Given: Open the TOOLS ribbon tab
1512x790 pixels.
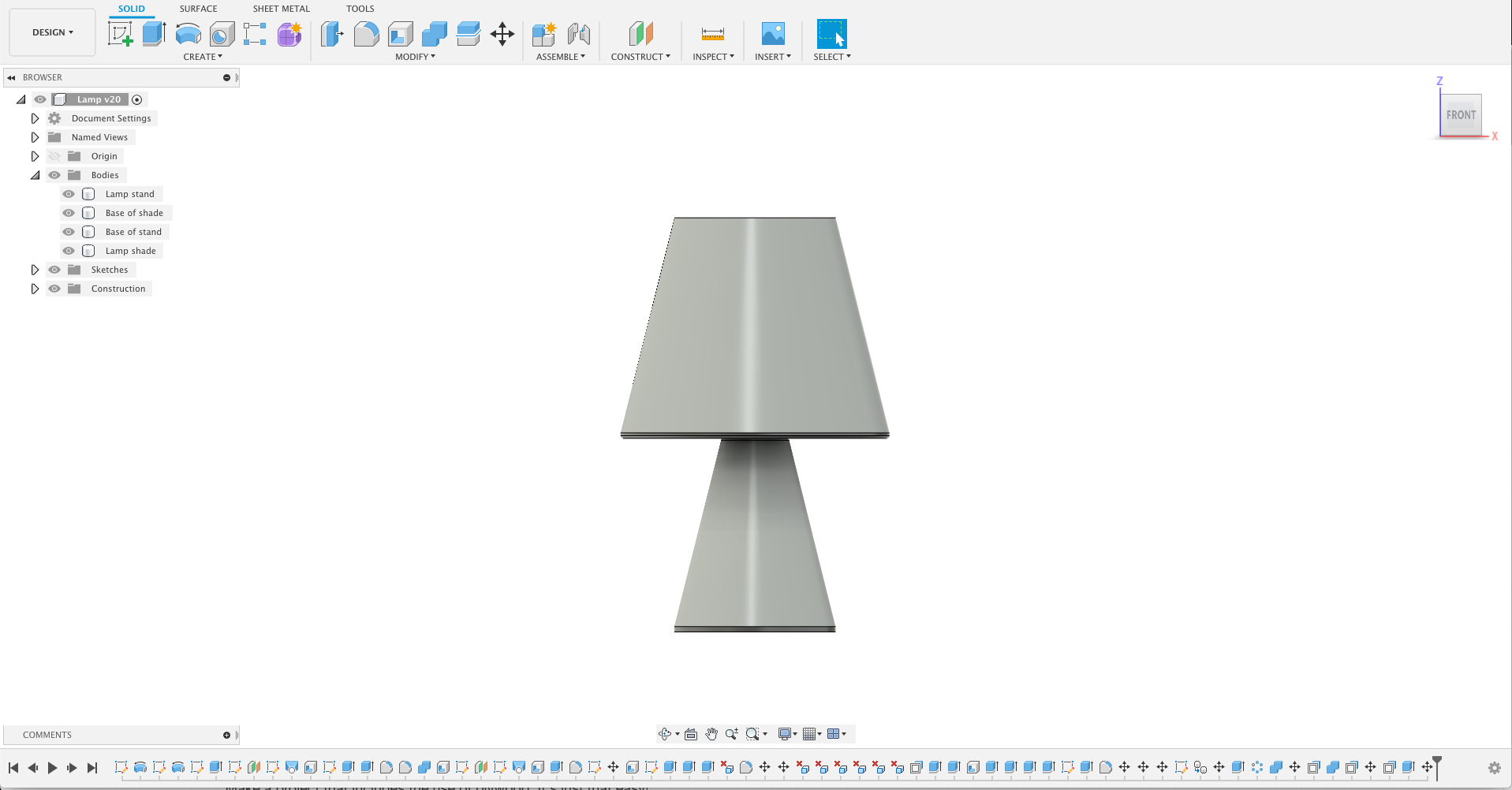Looking at the screenshot, I should coord(360,8).
